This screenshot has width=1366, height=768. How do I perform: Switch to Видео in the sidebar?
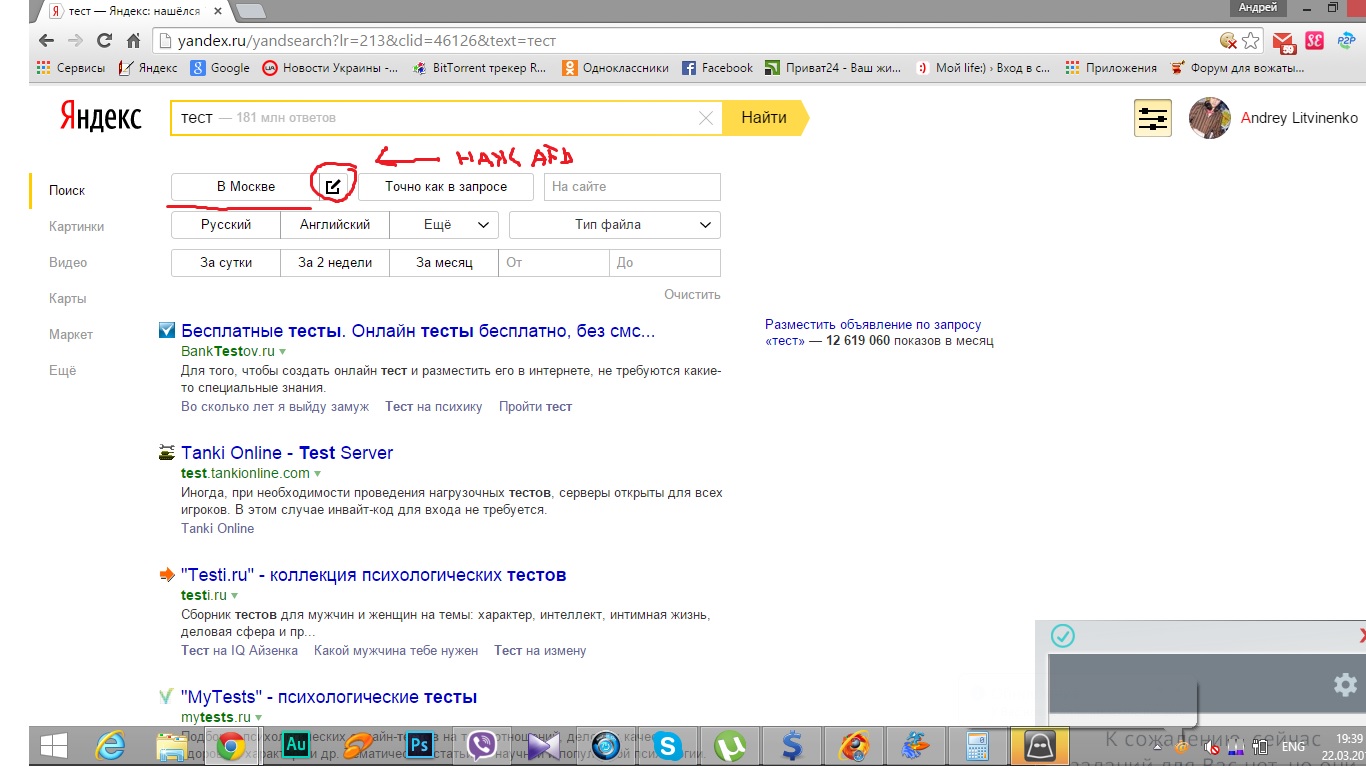click(68, 262)
